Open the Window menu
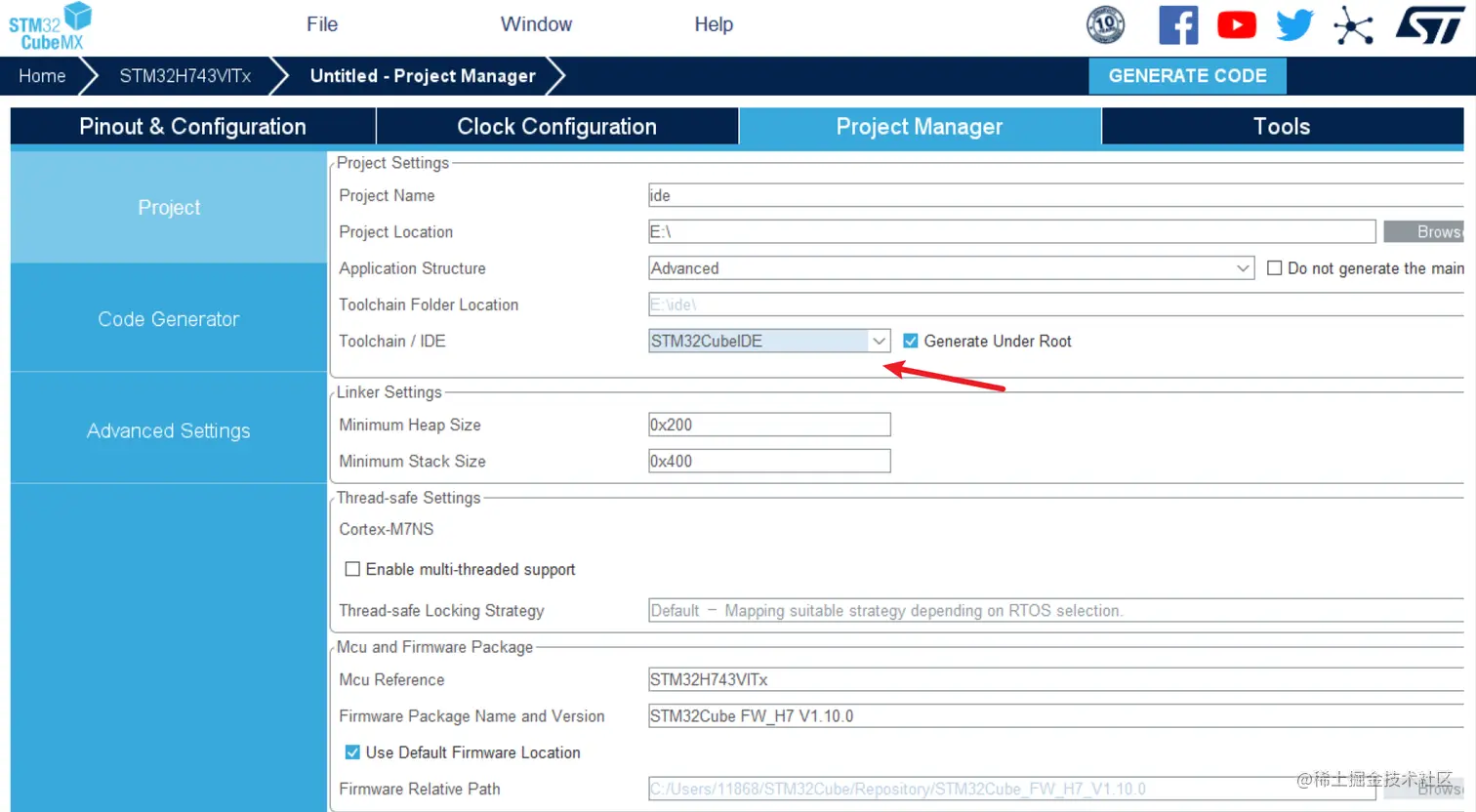Screen dimensions: 1476x812 [536, 24]
